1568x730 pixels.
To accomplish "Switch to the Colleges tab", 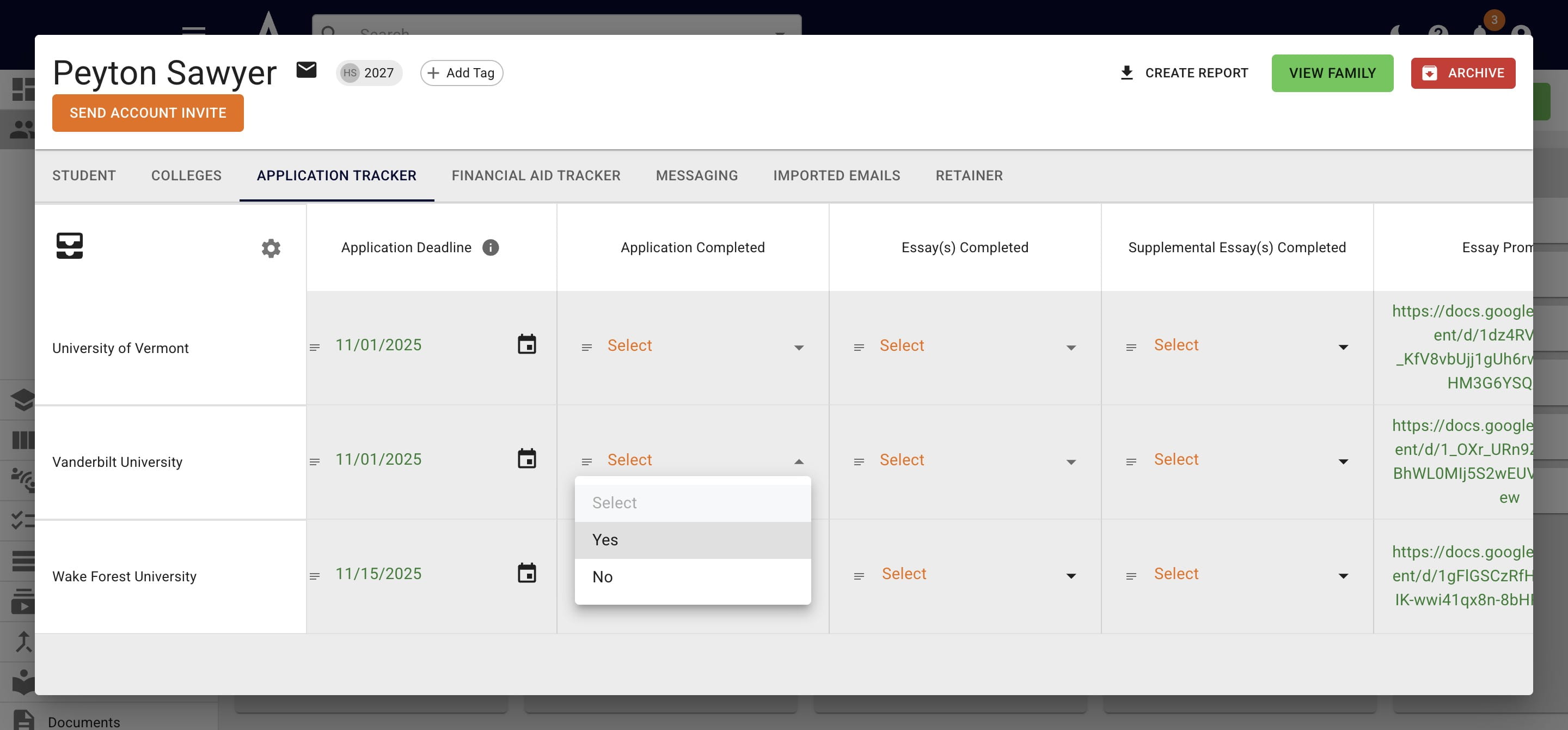I will 186,175.
